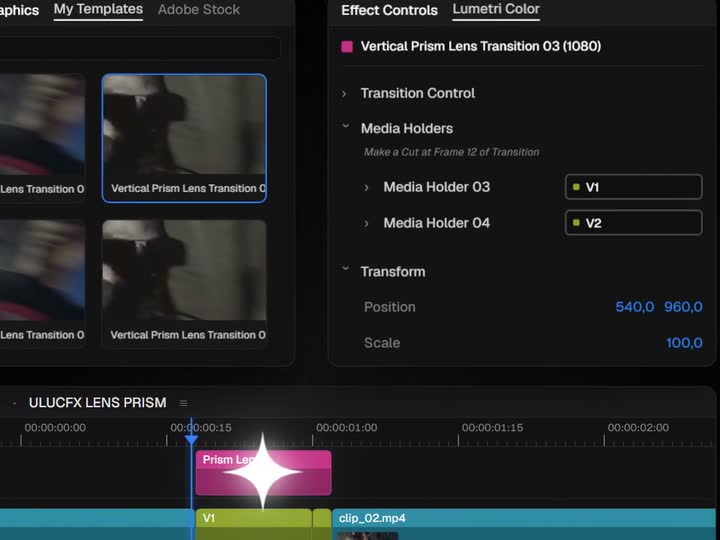Click the white sparkle star icon on the timeline

click(x=263, y=472)
